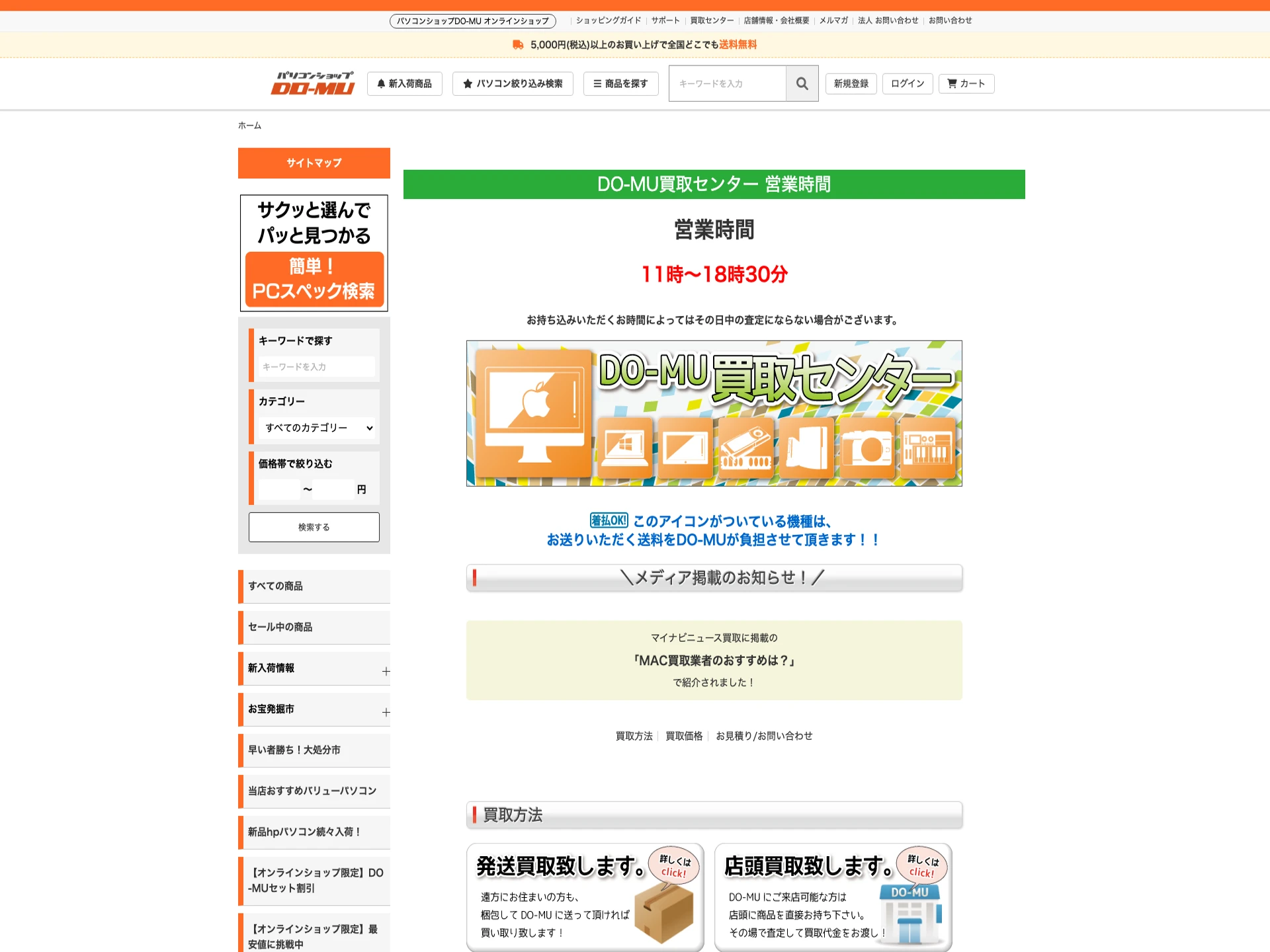Open 買取センター in top menu
The width and height of the screenshot is (1270, 952).
(712, 20)
